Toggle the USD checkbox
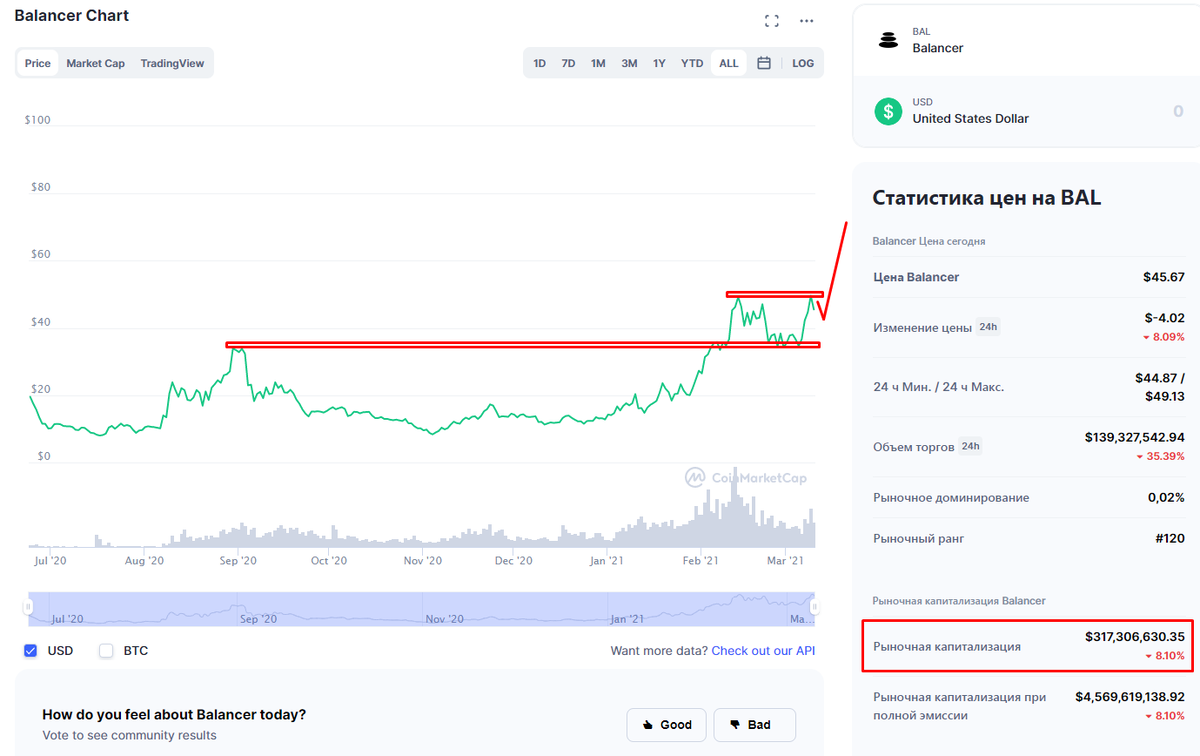 pyautogui.click(x=30, y=651)
